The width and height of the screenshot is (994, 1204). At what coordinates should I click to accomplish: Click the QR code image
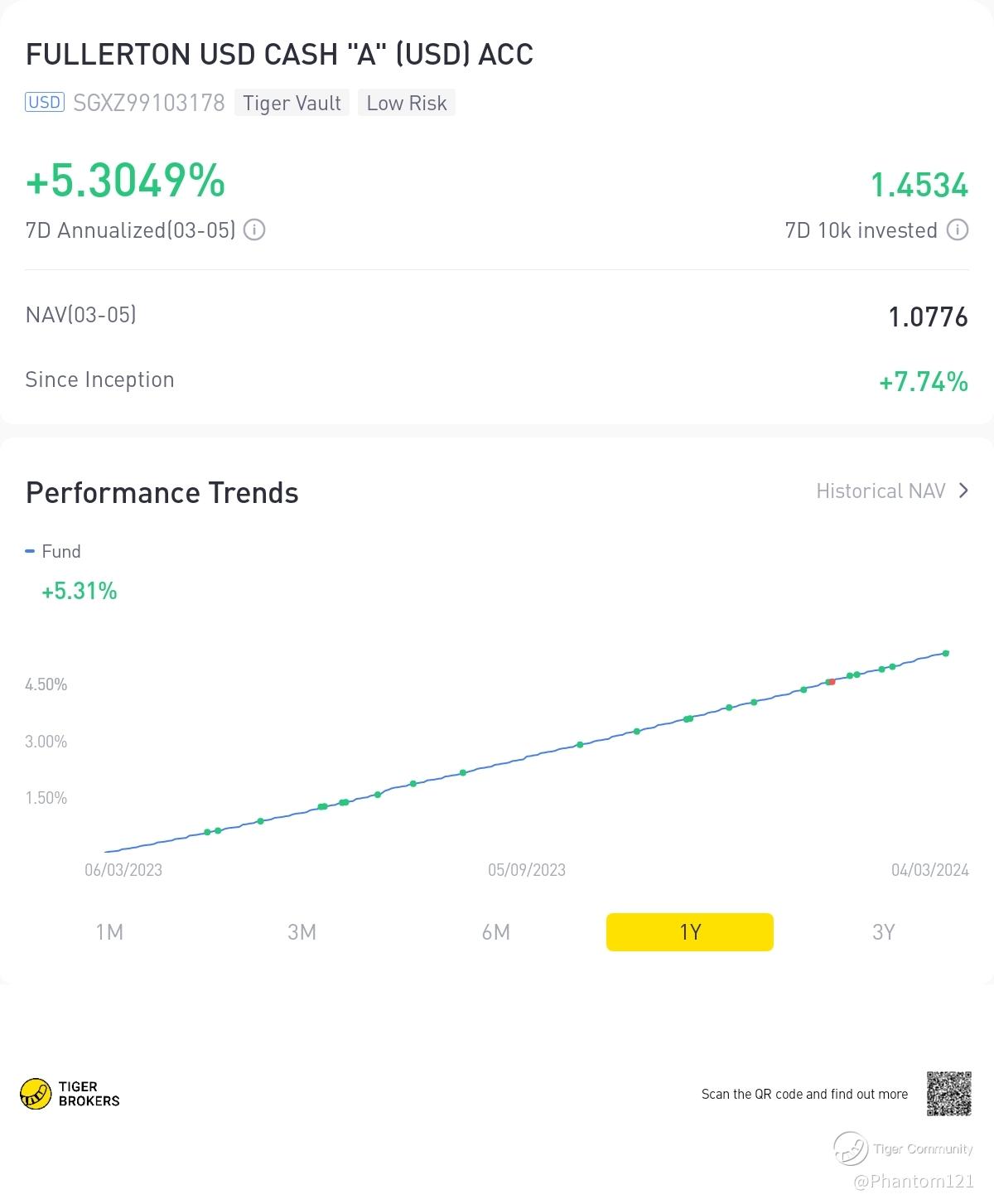pyautogui.click(x=948, y=1094)
